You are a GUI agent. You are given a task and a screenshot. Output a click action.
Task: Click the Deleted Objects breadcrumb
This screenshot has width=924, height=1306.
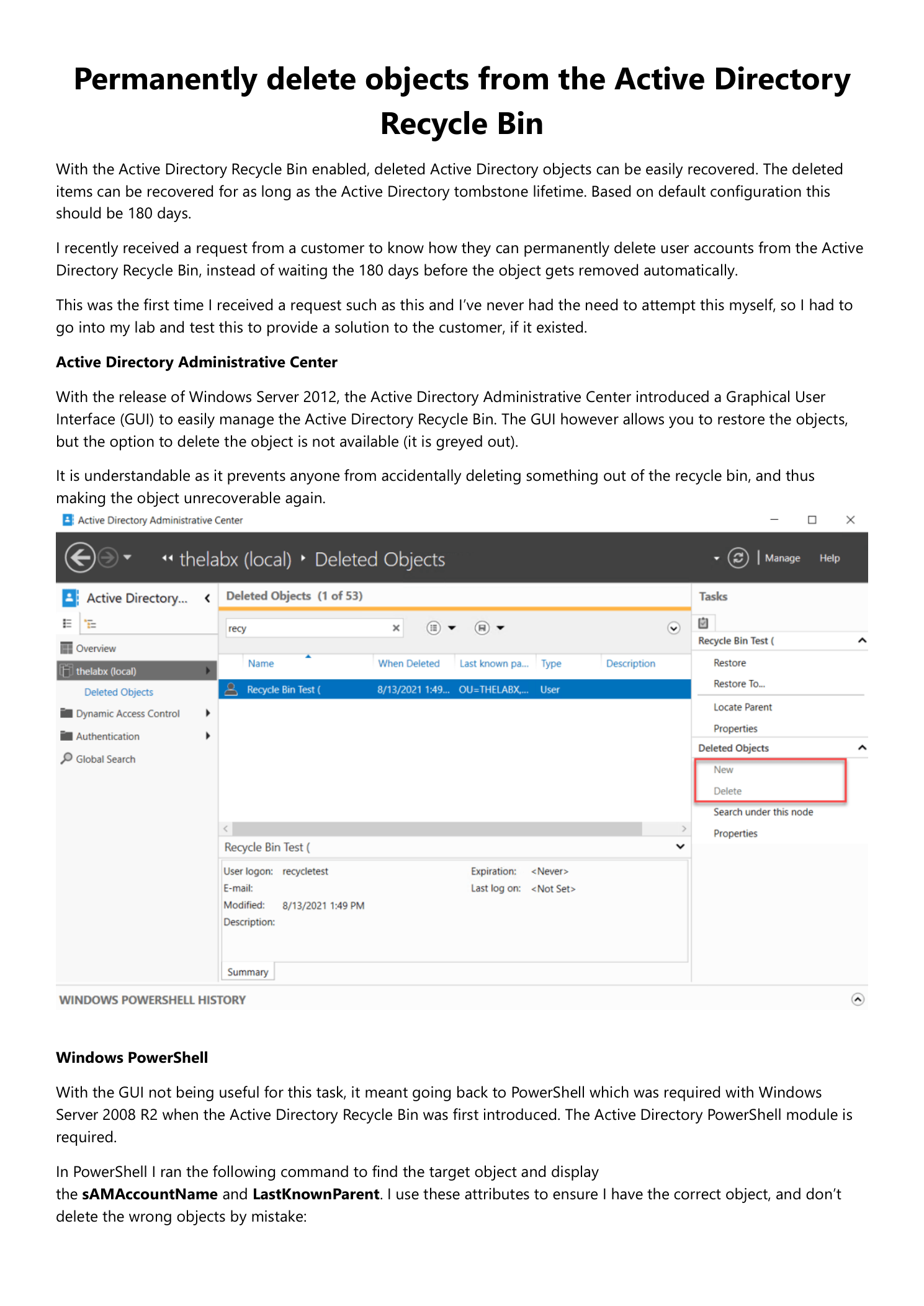(x=380, y=559)
